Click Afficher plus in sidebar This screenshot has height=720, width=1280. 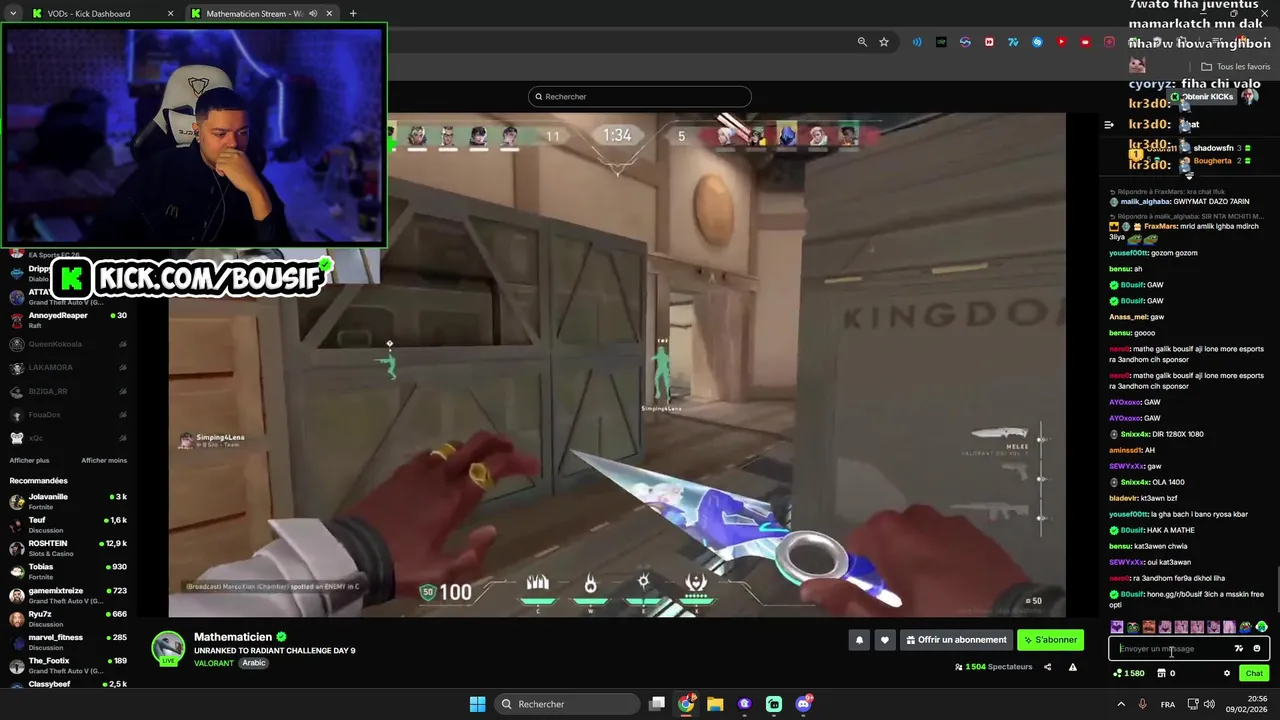[x=29, y=460]
